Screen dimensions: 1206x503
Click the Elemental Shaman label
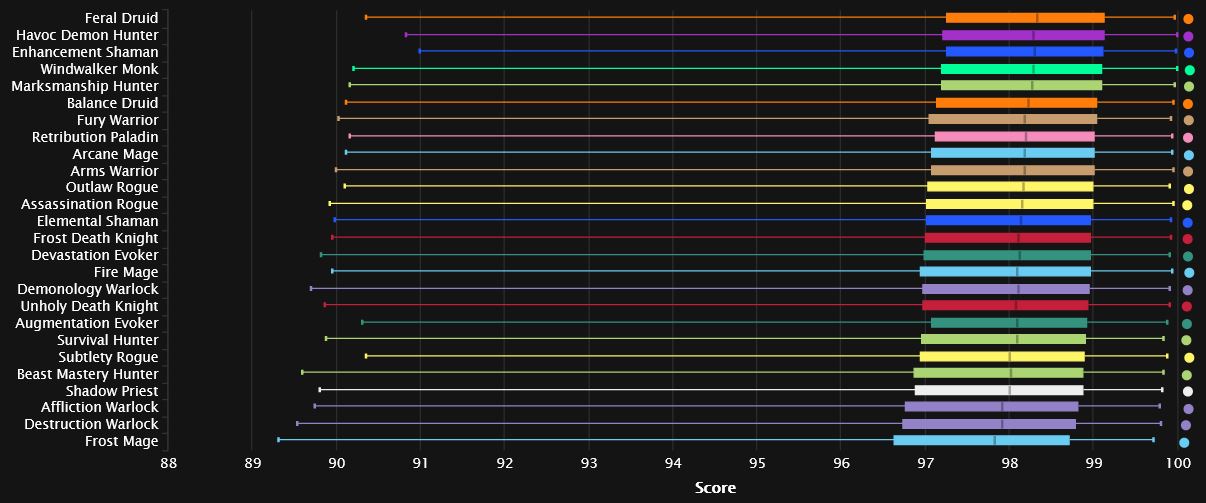coord(97,222)
